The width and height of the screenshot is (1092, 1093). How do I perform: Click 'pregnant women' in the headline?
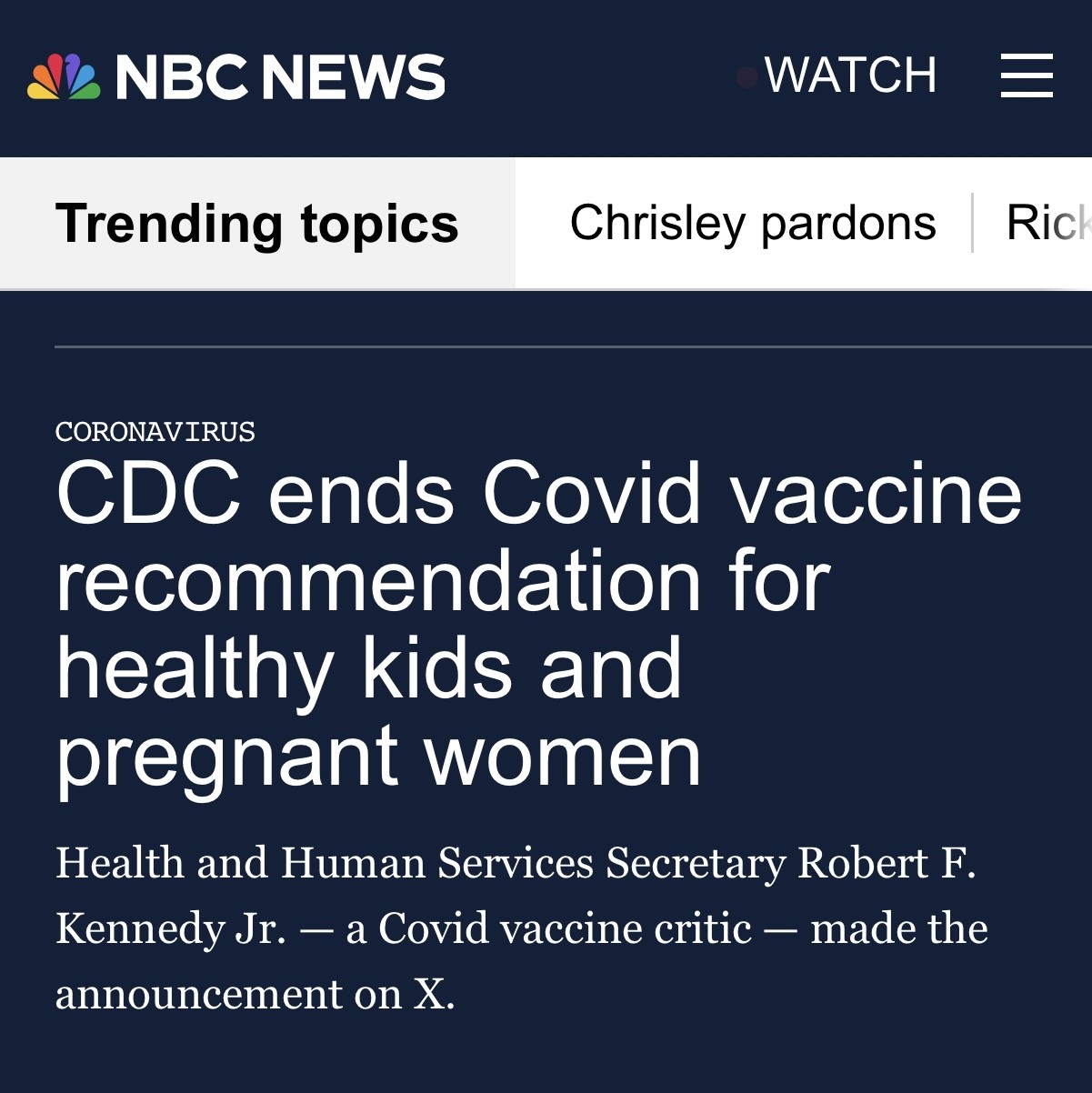[378, 757]
